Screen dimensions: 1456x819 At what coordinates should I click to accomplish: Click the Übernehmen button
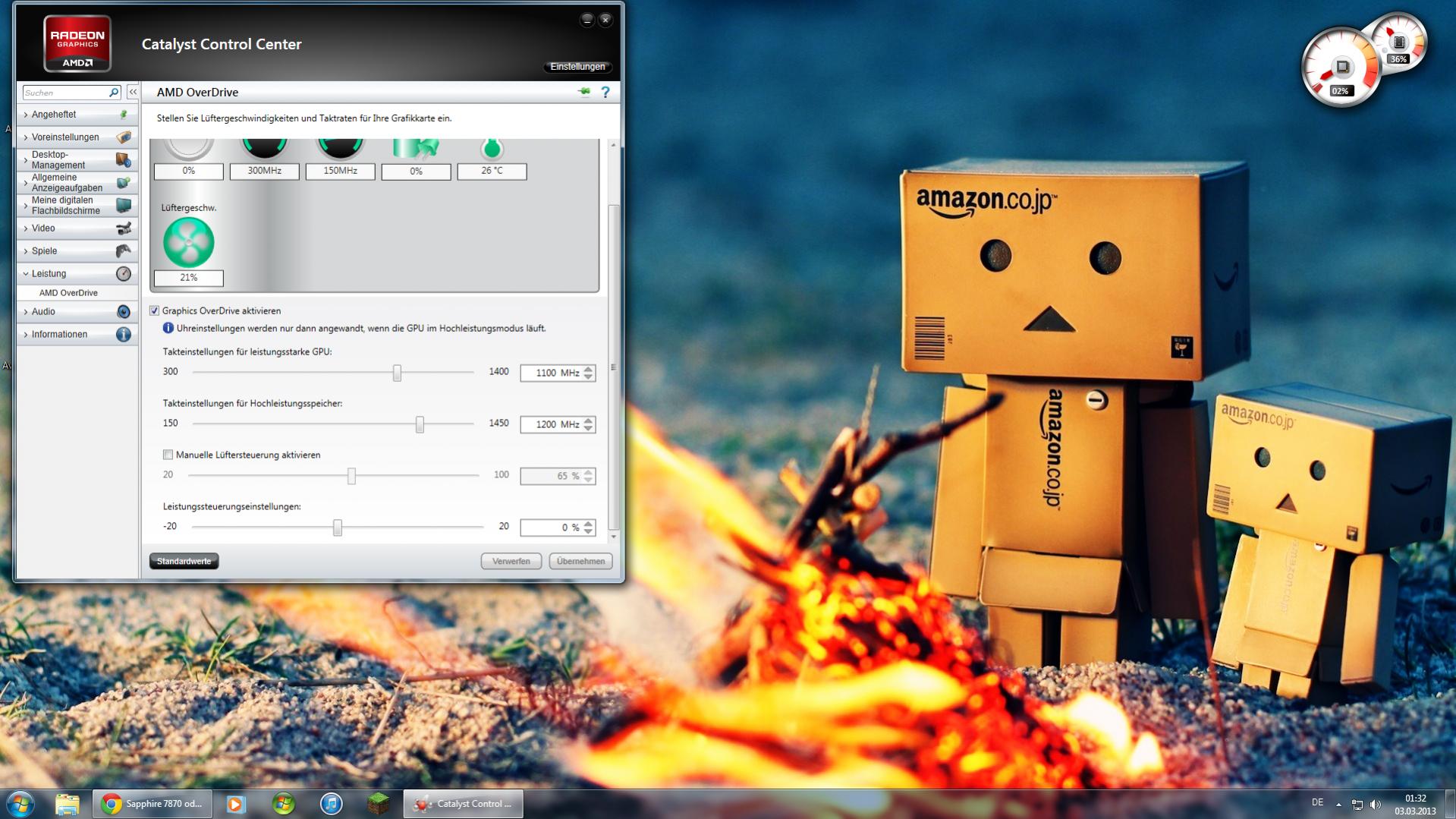pos(581,561)
